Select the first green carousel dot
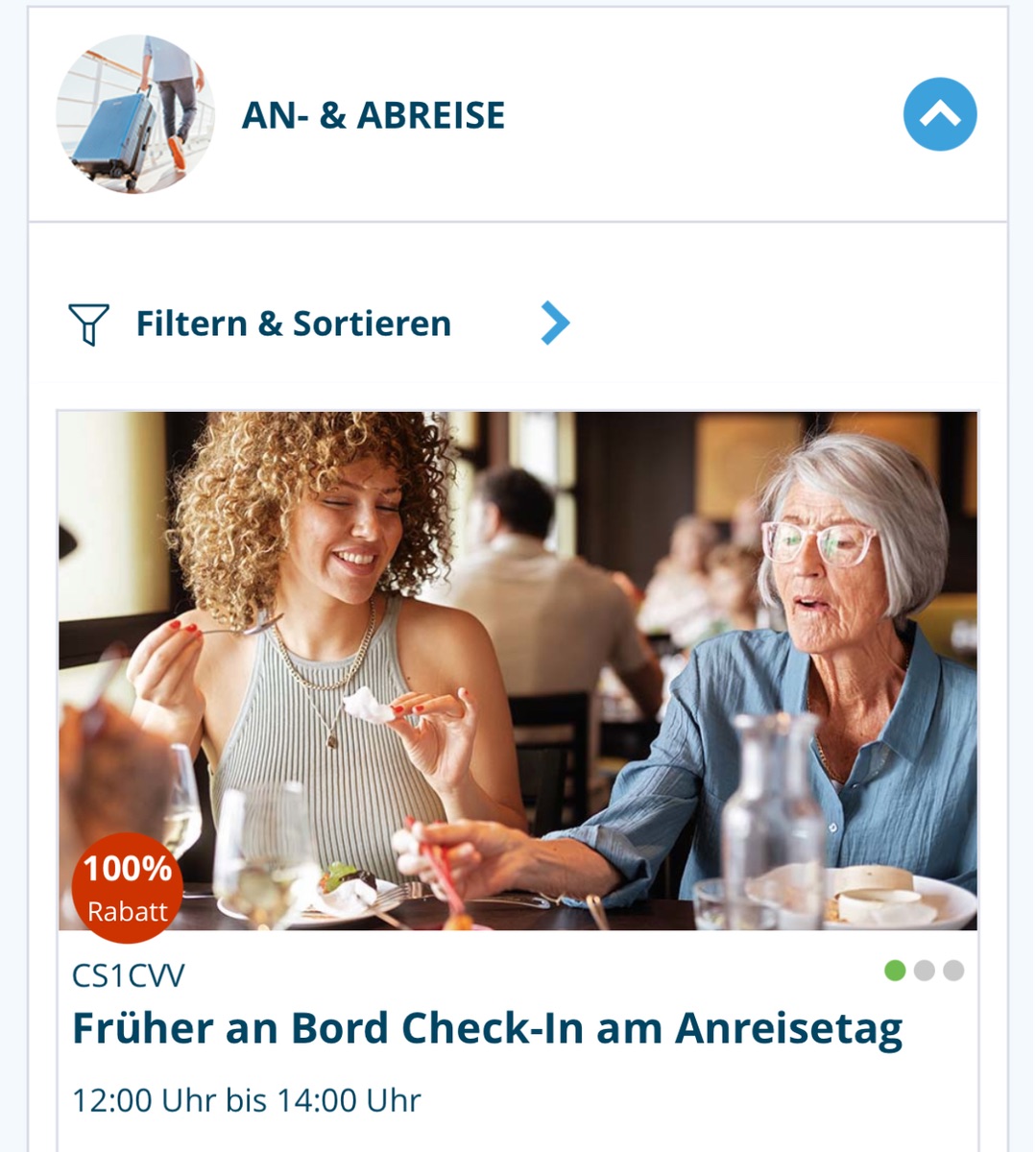 point(895,971)
